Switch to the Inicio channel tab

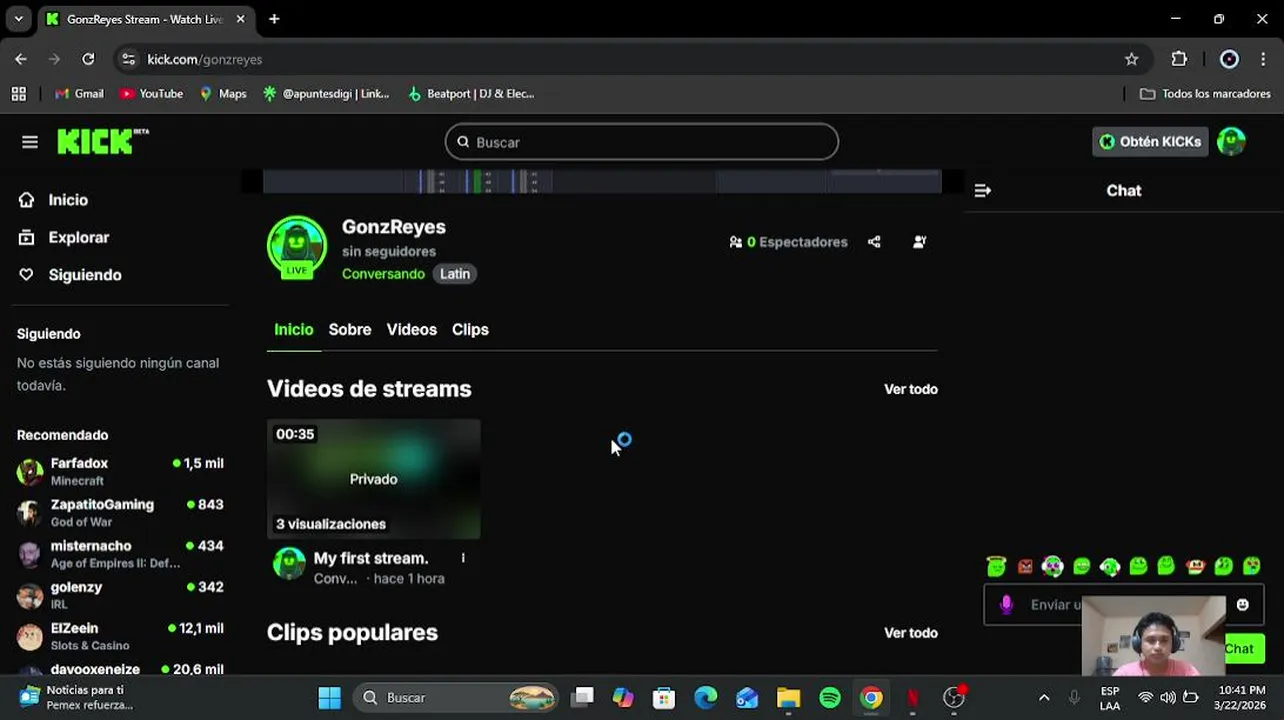[294, 329]
